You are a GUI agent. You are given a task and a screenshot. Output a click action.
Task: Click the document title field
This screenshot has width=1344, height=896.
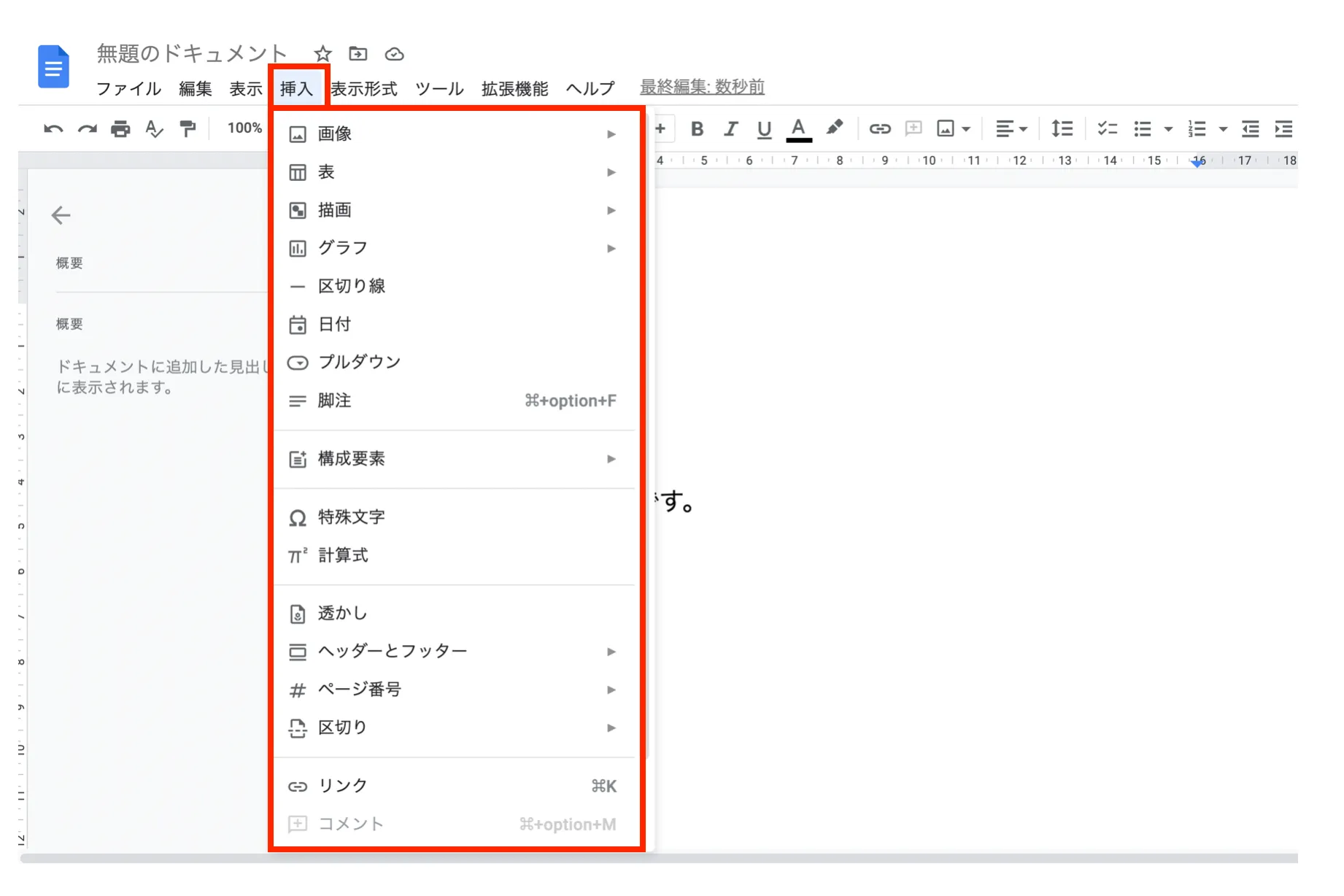click(192, 53)
